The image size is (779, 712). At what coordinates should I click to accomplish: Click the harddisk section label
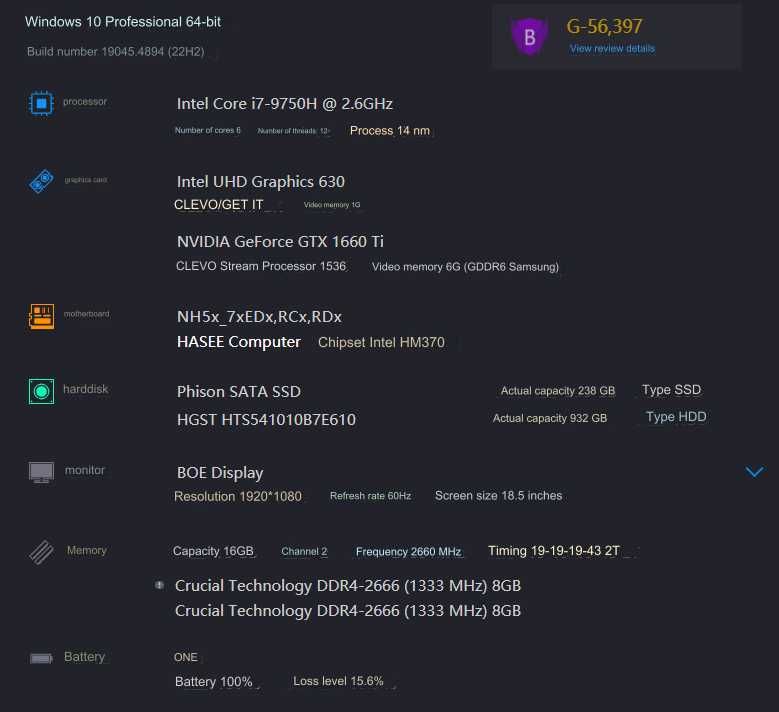coord(85,389)
